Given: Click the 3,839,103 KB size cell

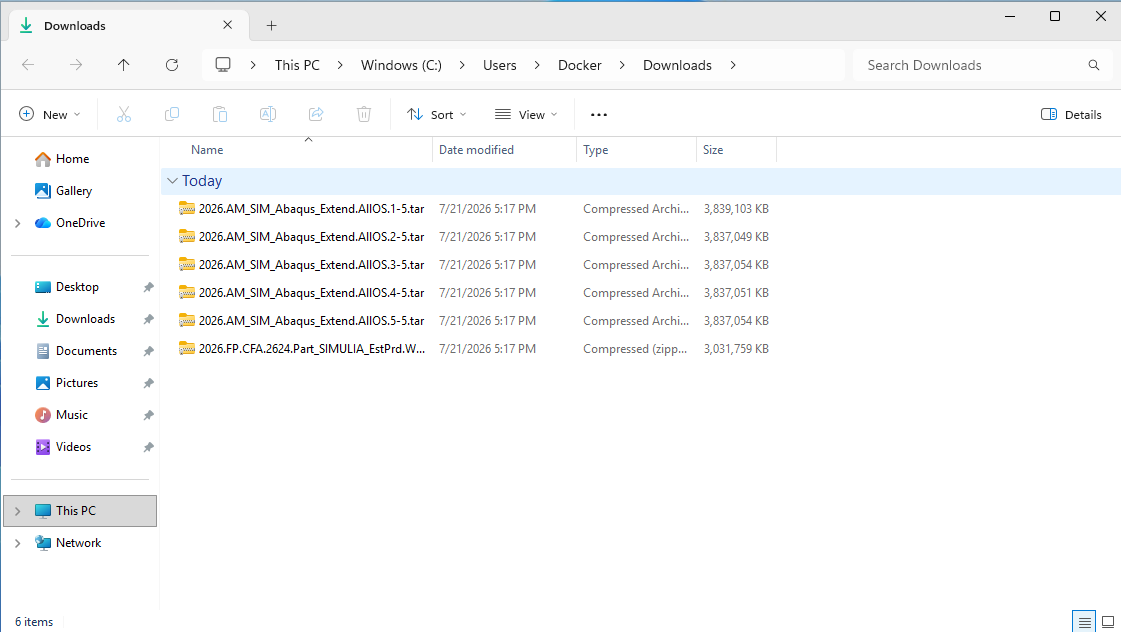Looking at the screenshot, I should coord(736,209).
